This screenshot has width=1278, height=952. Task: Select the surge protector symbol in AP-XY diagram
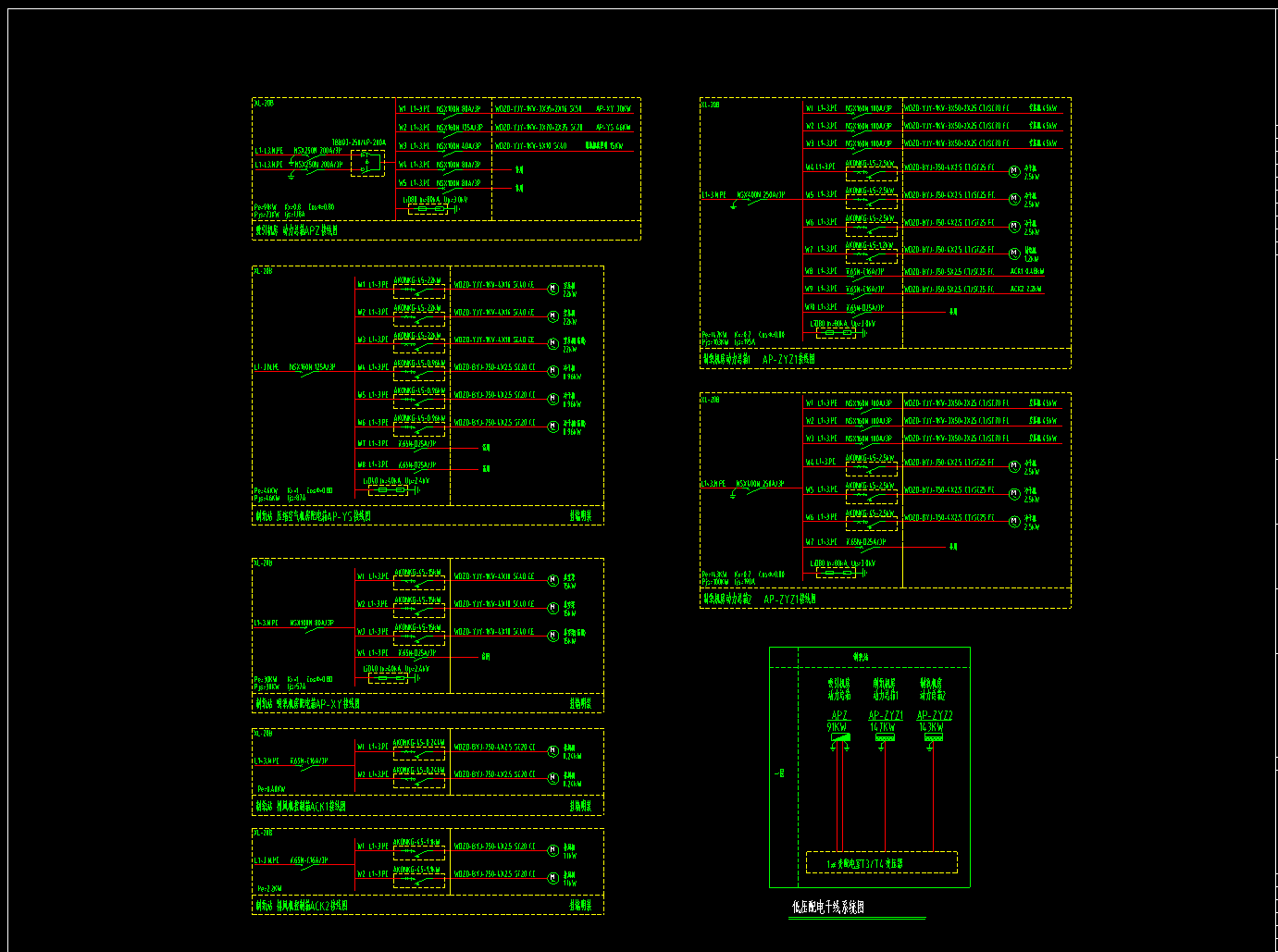coord(388,678)
